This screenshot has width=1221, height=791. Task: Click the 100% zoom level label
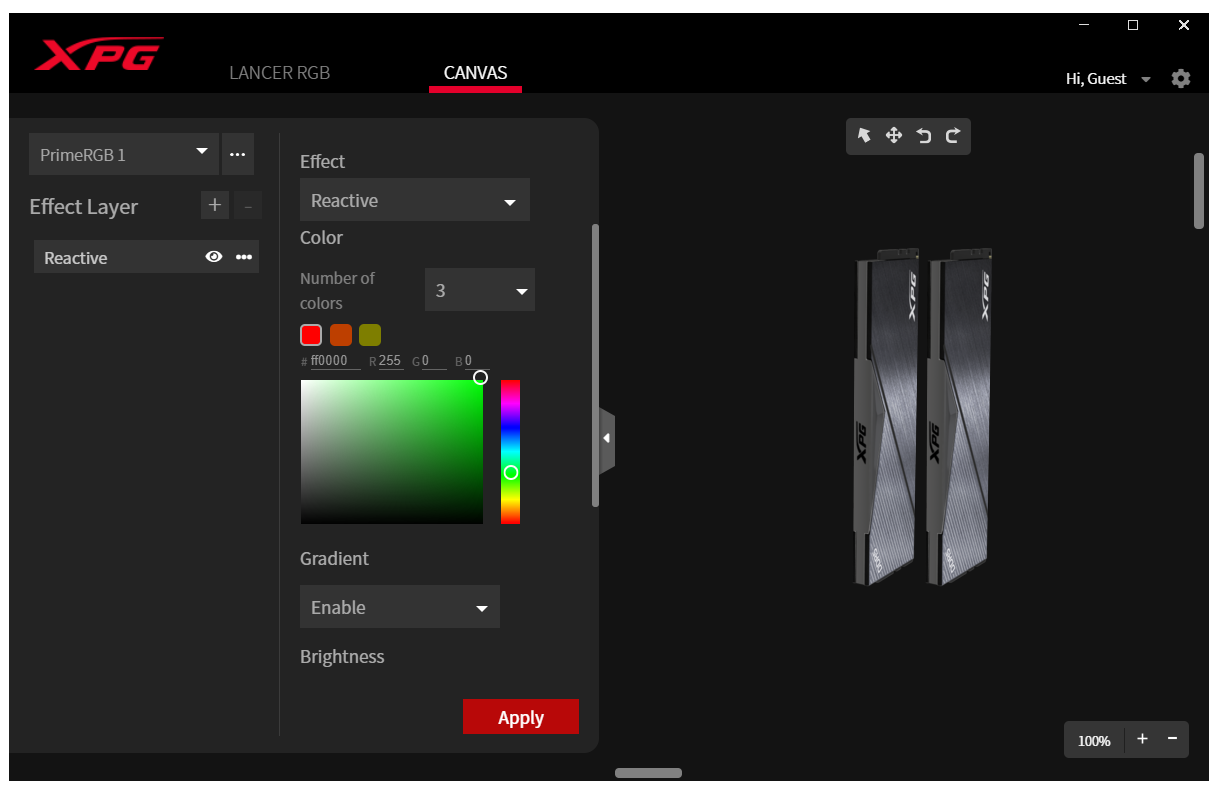tap(1094, 741)
